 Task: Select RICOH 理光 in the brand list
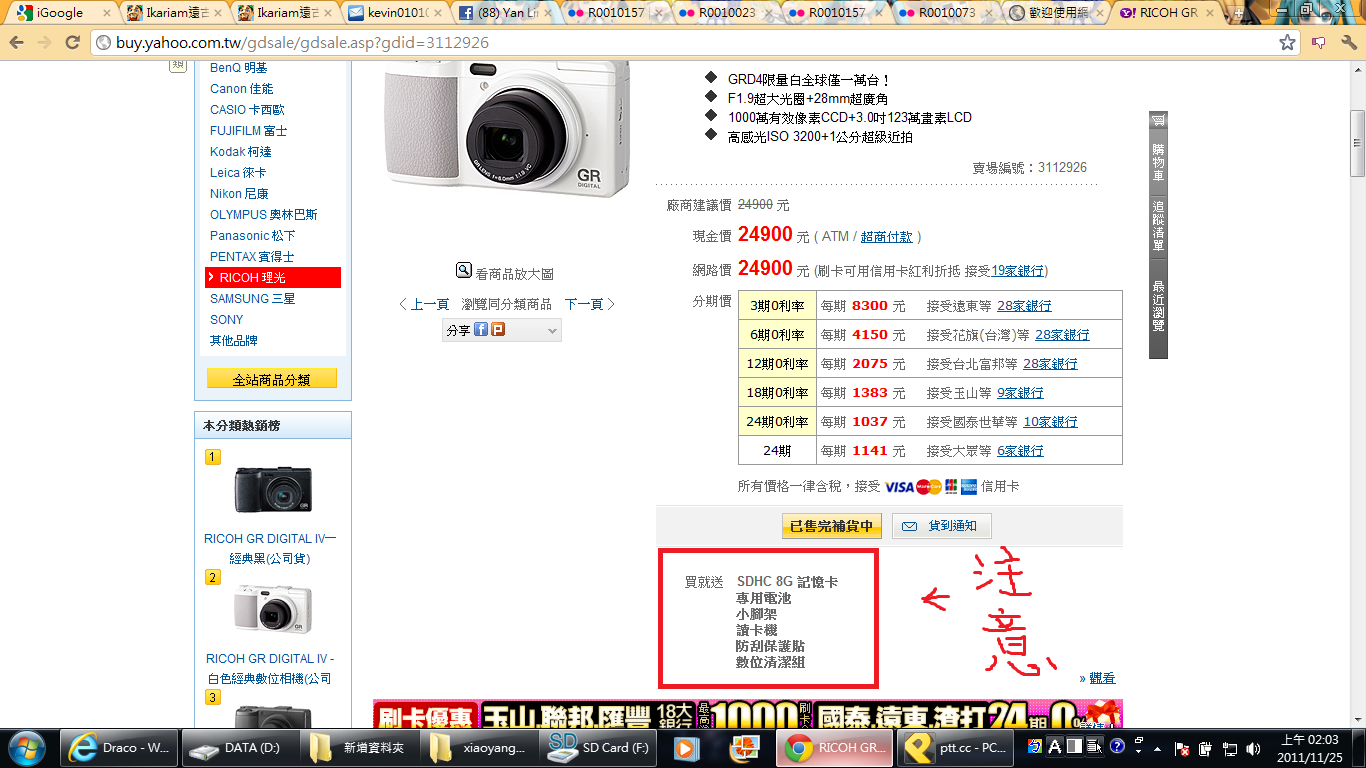[273, 277]
